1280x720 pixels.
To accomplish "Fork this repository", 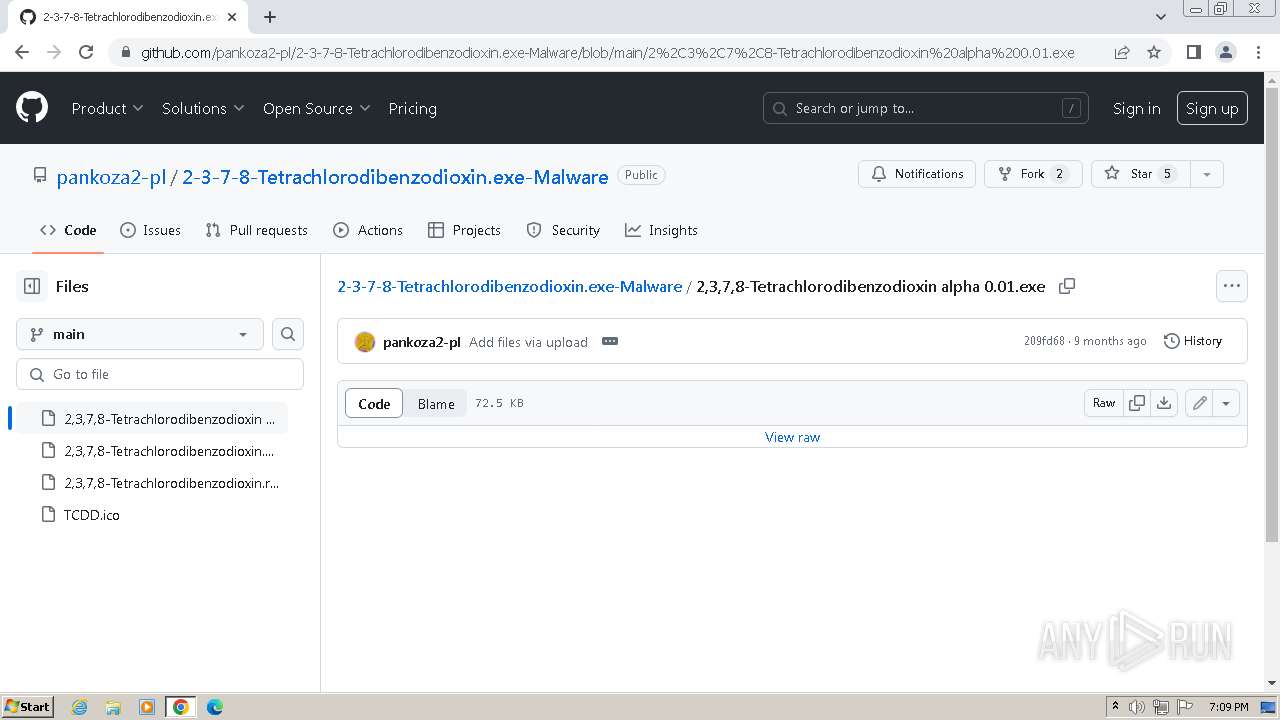I will (x=1033, y=174).
